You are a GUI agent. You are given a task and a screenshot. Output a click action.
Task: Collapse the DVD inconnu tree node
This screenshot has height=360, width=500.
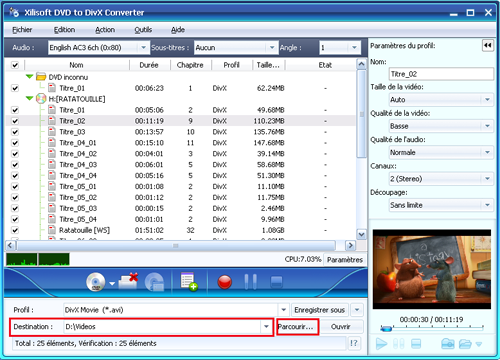pos(29,77)
